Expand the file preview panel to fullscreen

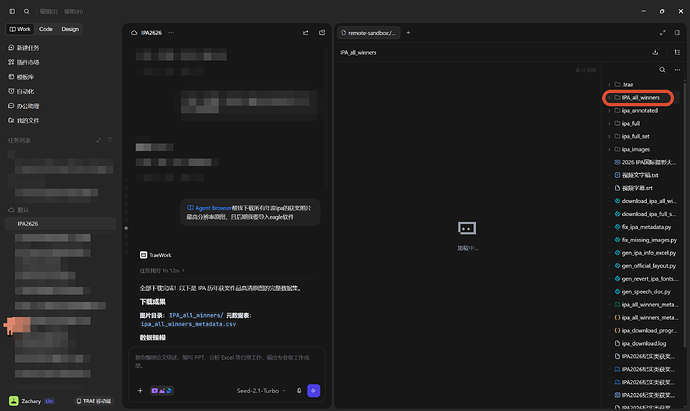(663, 33)
